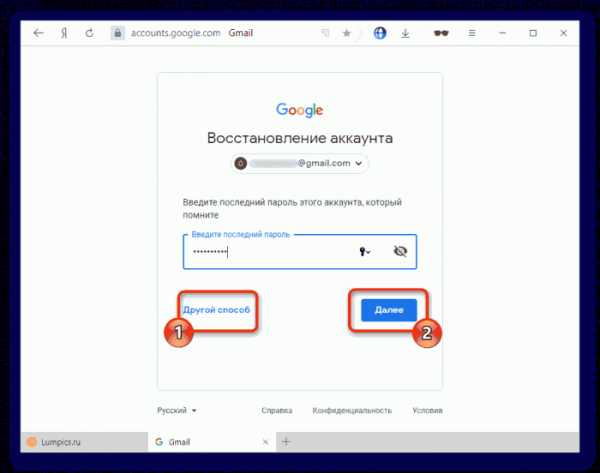Click the blue Далее button
This screenshot has width=600, height=473.
coord(389,310)
